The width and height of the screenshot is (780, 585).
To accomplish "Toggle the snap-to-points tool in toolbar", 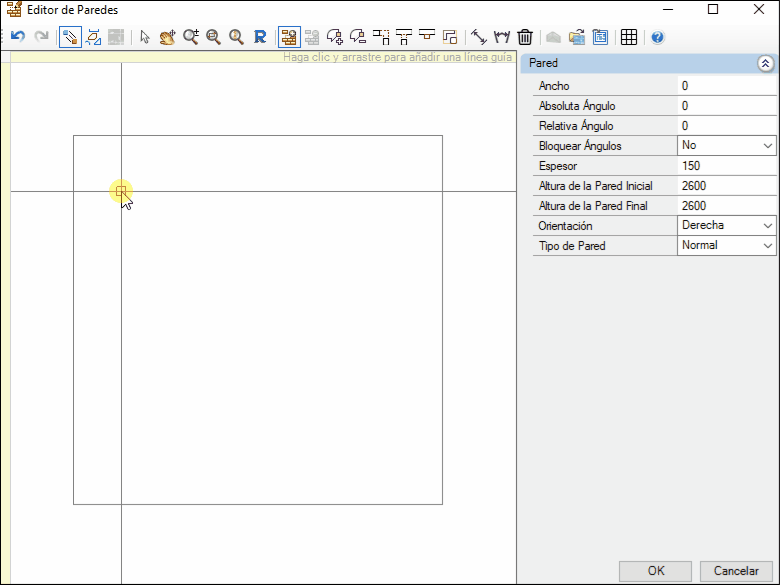I will coord(70,37).
